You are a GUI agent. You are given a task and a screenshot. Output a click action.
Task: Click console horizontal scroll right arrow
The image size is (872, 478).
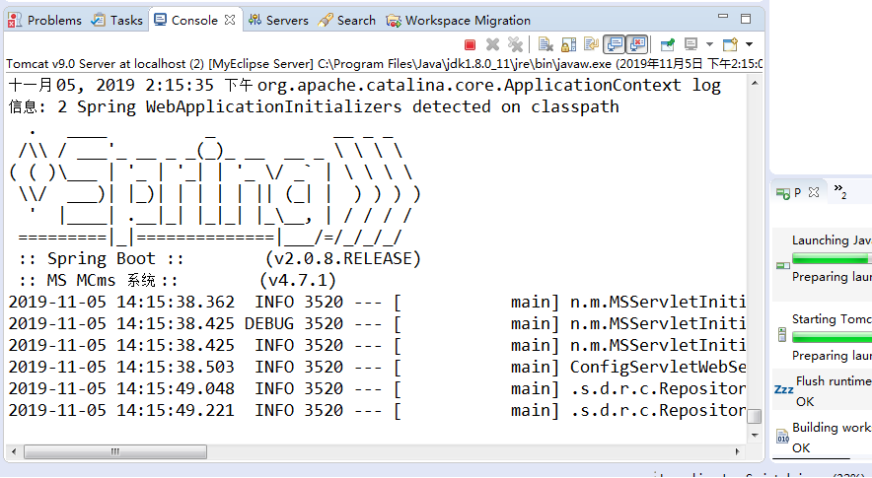point(738,451)
